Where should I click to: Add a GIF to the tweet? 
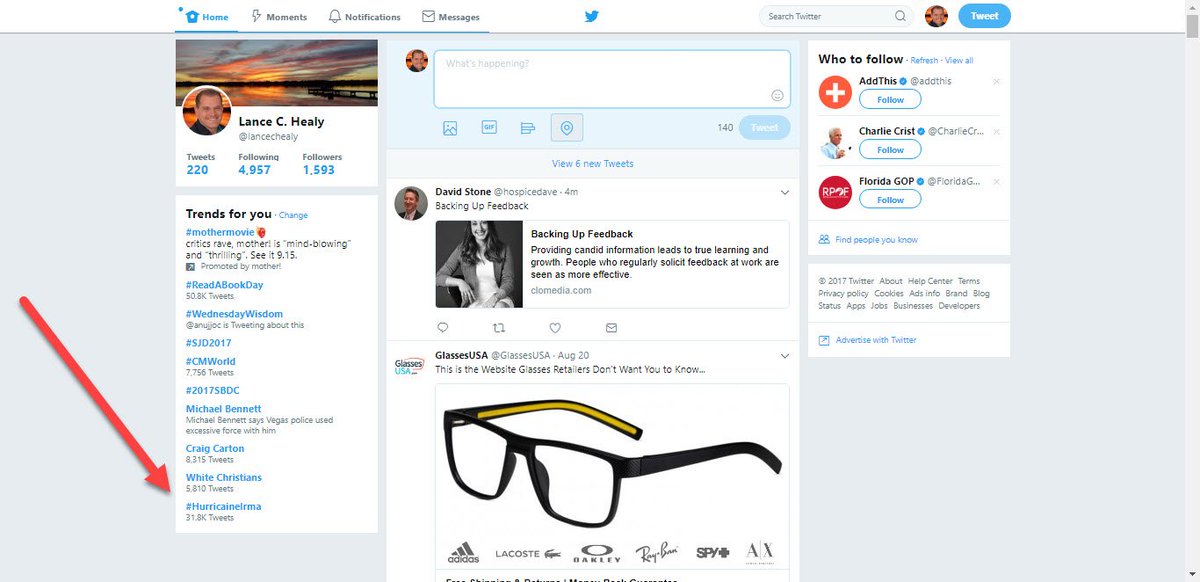click(x=489, y=128)
